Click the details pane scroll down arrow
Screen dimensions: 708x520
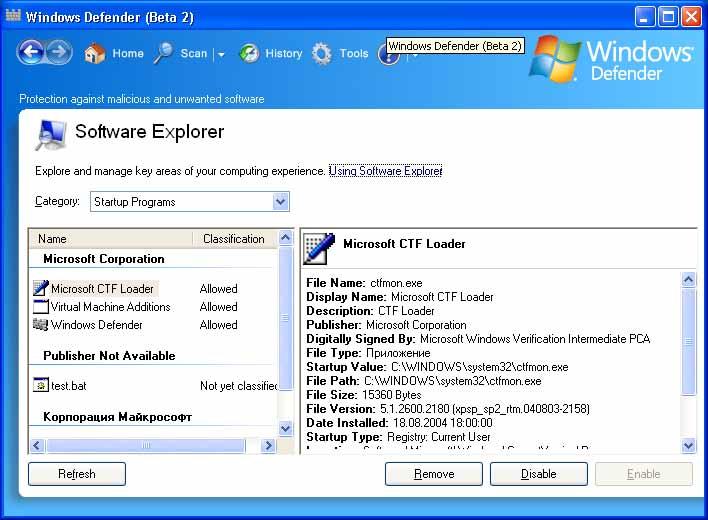click(688, 446)
